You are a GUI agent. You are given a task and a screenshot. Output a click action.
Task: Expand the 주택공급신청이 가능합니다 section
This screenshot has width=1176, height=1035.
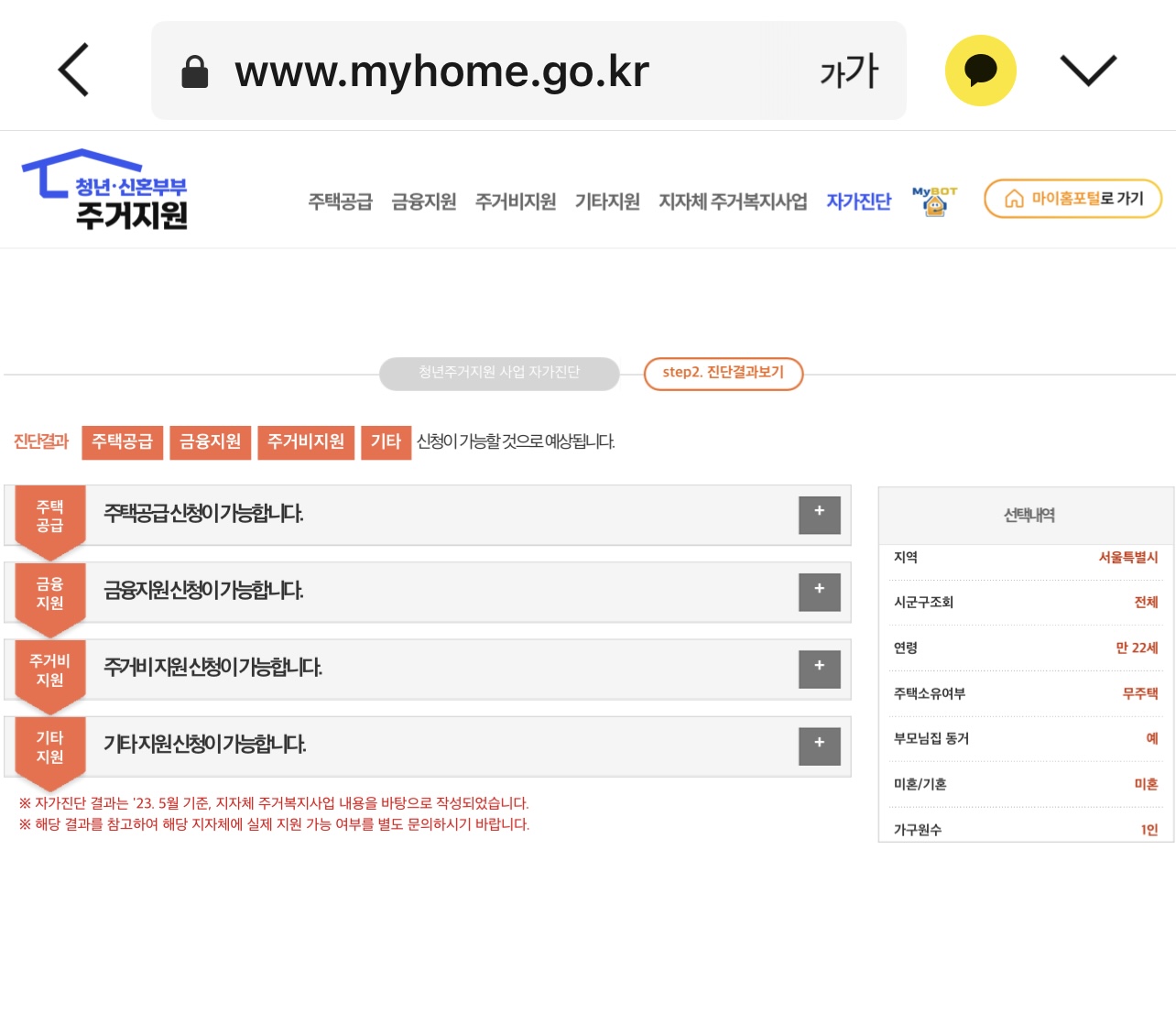coord(819,515)
